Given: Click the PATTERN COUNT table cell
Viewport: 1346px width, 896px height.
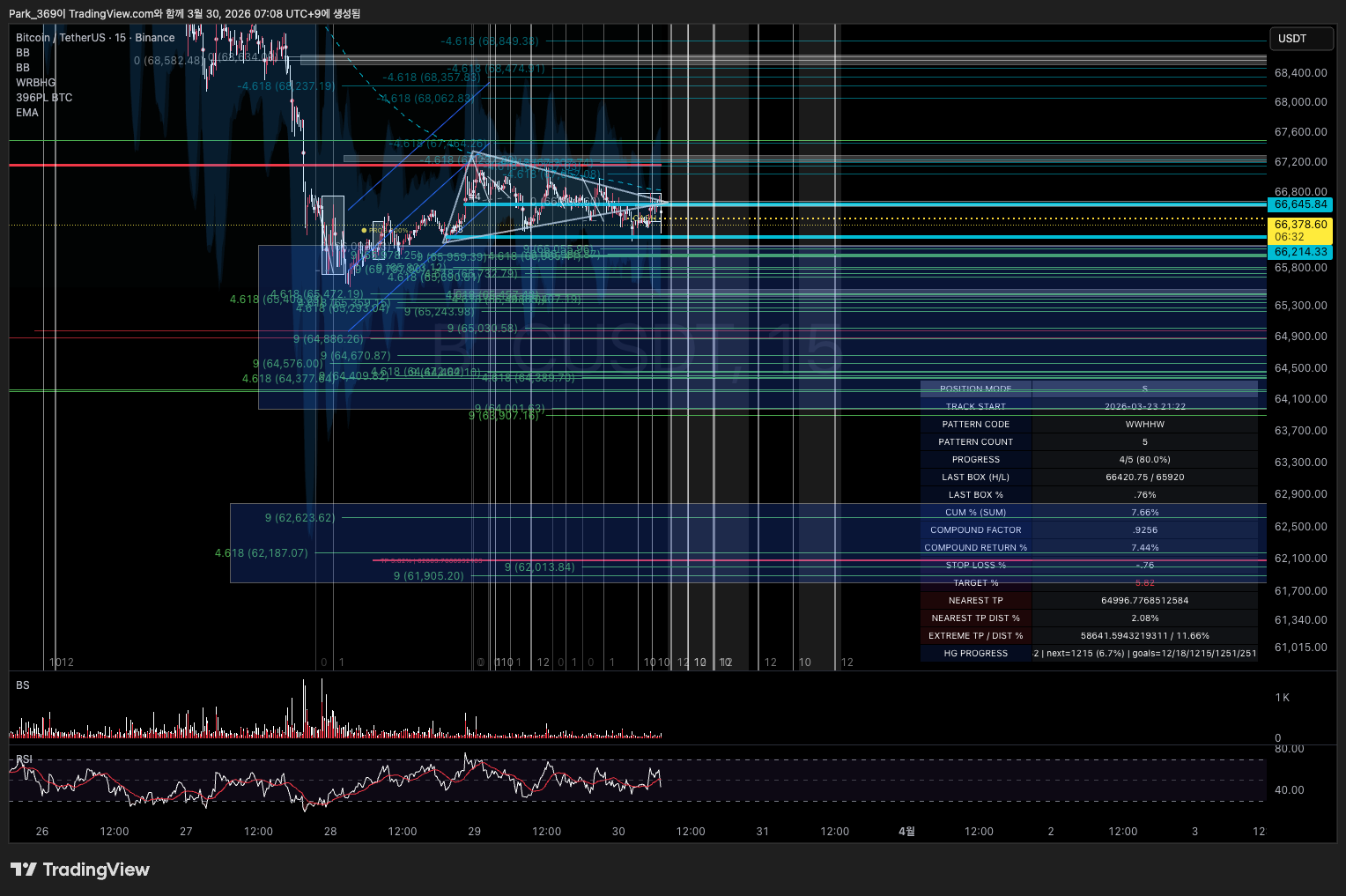Looking at the screenshot, I should (x=976, y=442).
